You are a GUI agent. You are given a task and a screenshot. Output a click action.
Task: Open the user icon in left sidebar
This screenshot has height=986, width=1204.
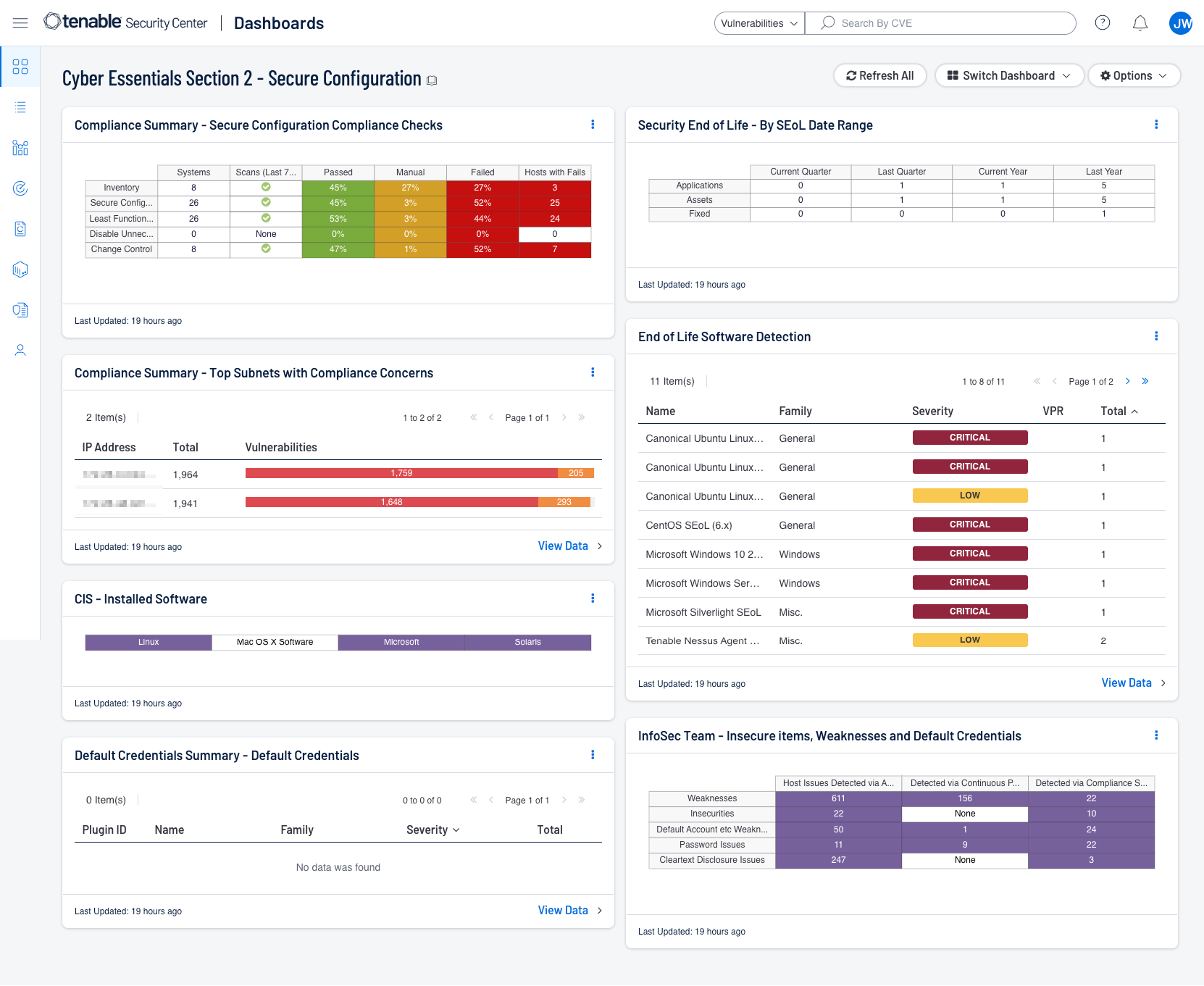tap(20, 351)
